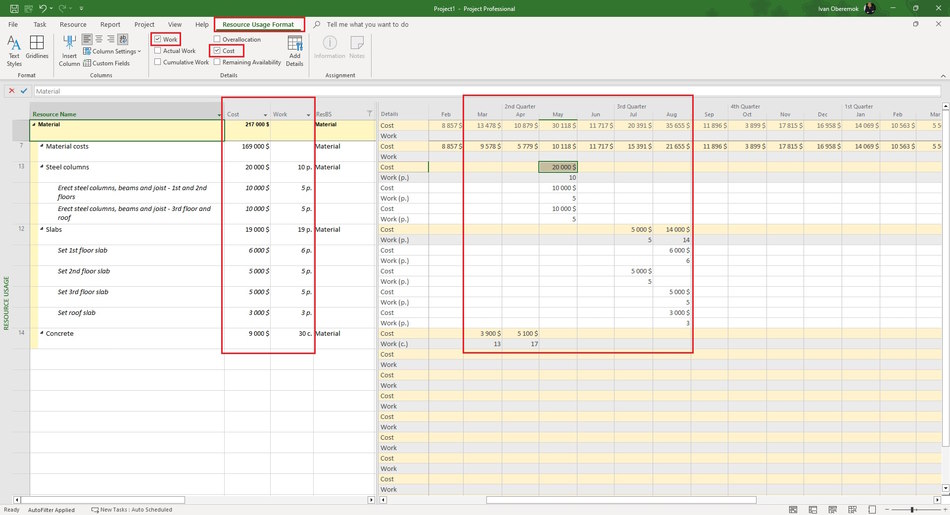Open the Customize Quick Access Toolbar dropdown
The width and height of the screenshot is (950, 515).
pyautogui.click(x=81, y=8)
